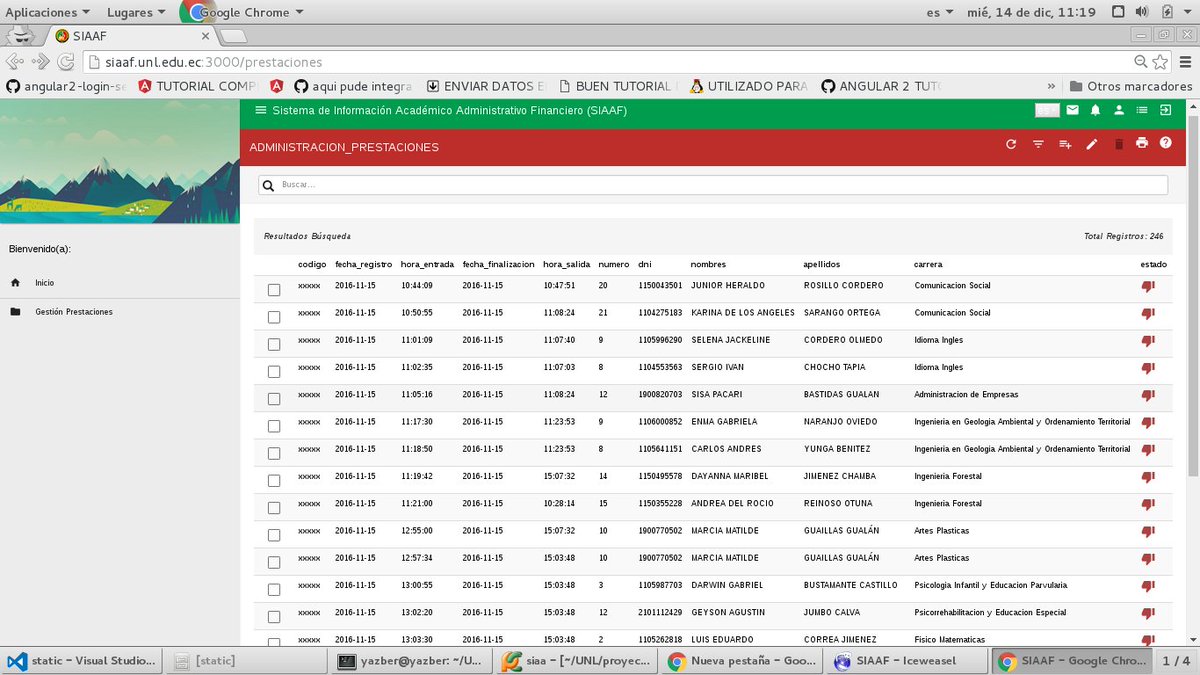The height and width of the screenshot is (675, 1200).
Task: Open the list icon in green header
Action: click(x=1142, y=110)
